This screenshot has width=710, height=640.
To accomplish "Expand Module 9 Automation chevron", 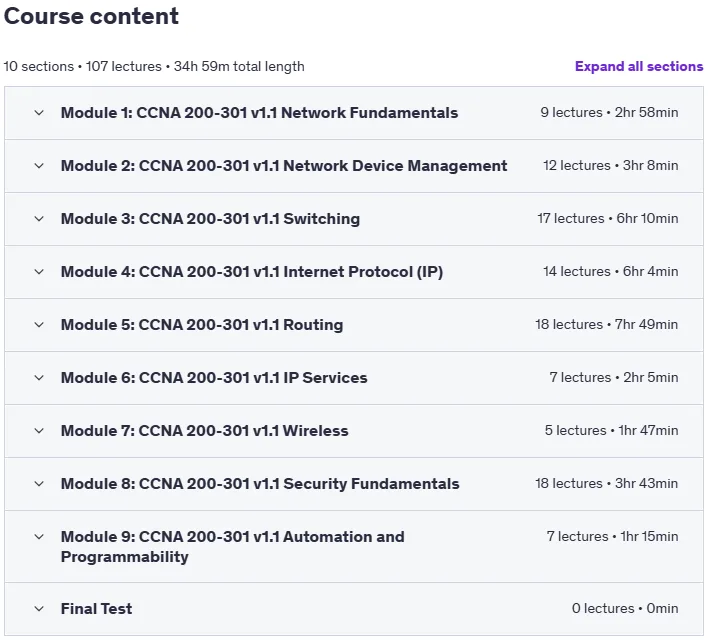I will [39, 537].
